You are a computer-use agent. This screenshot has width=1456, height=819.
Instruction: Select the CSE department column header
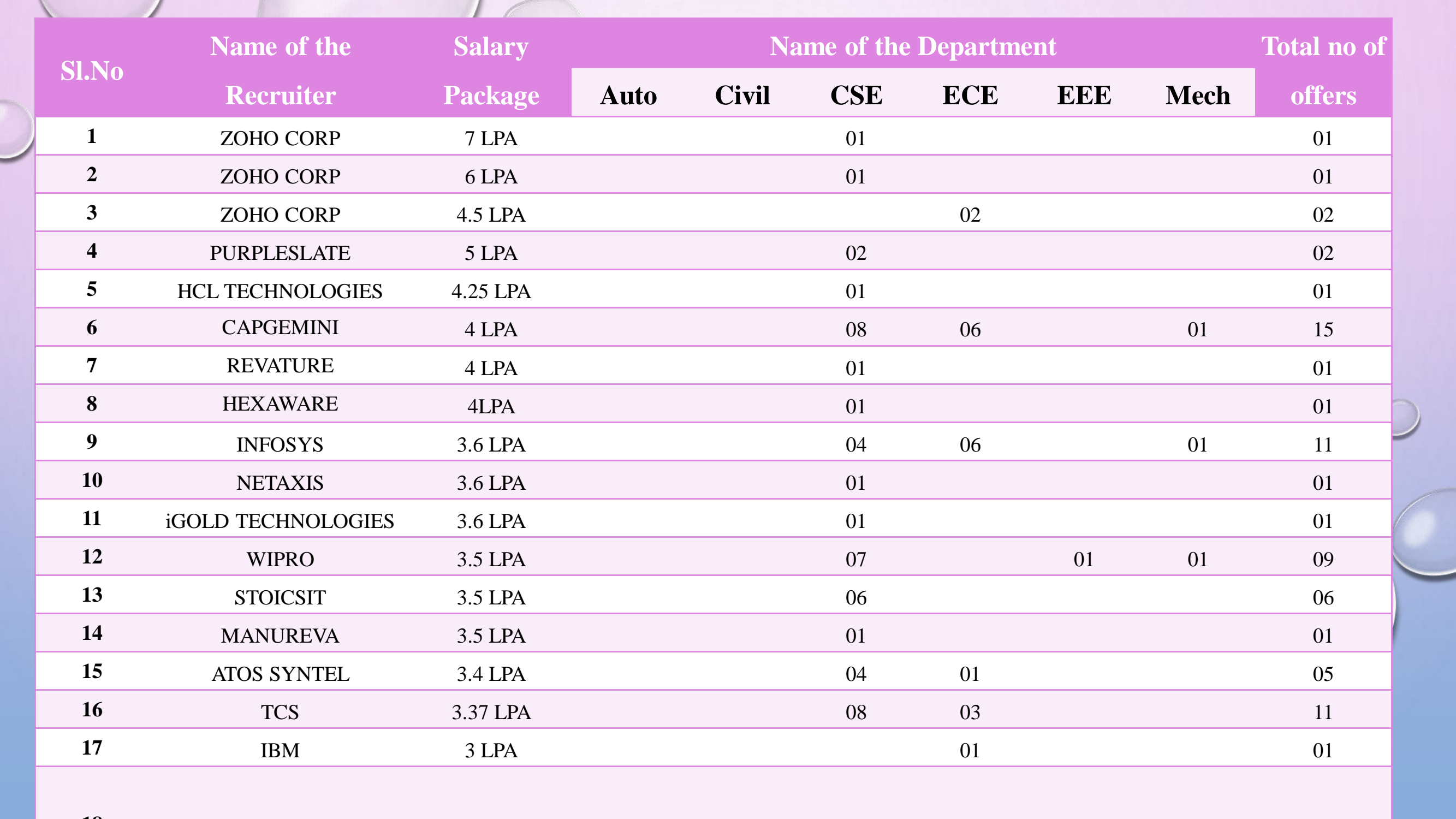[x=855, y=95]
